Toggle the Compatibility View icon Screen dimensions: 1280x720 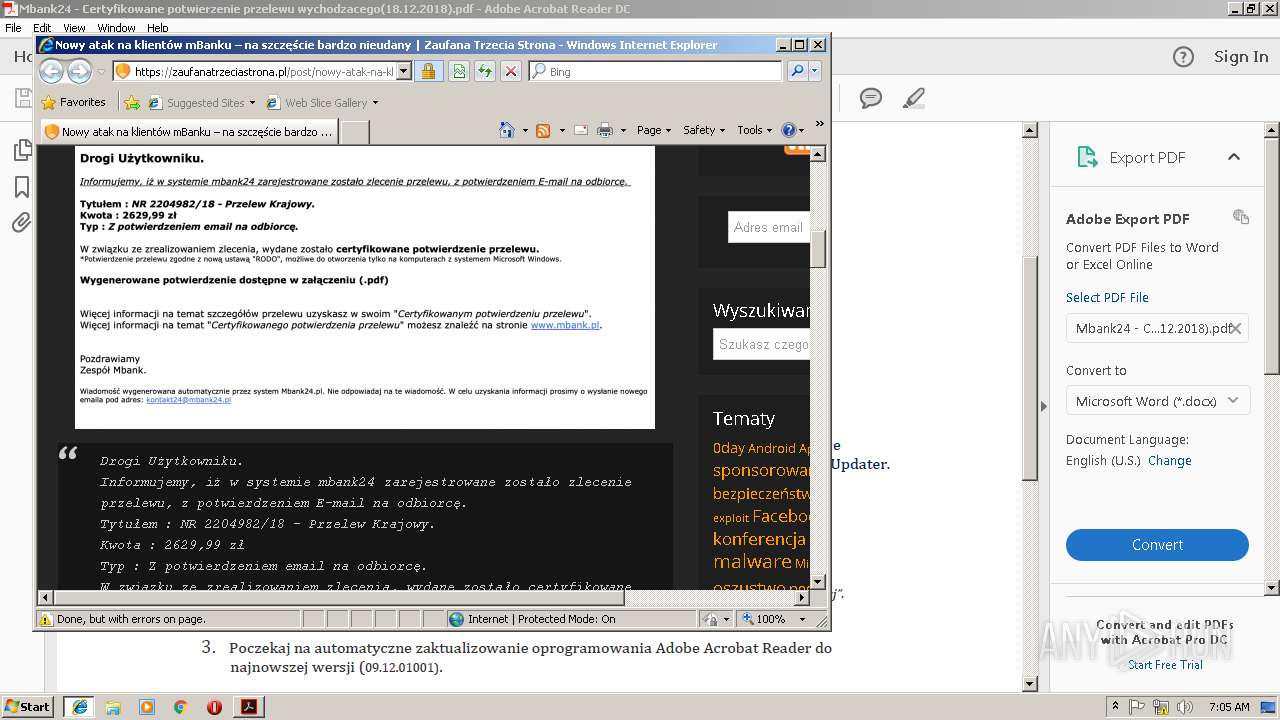point(458,71)
